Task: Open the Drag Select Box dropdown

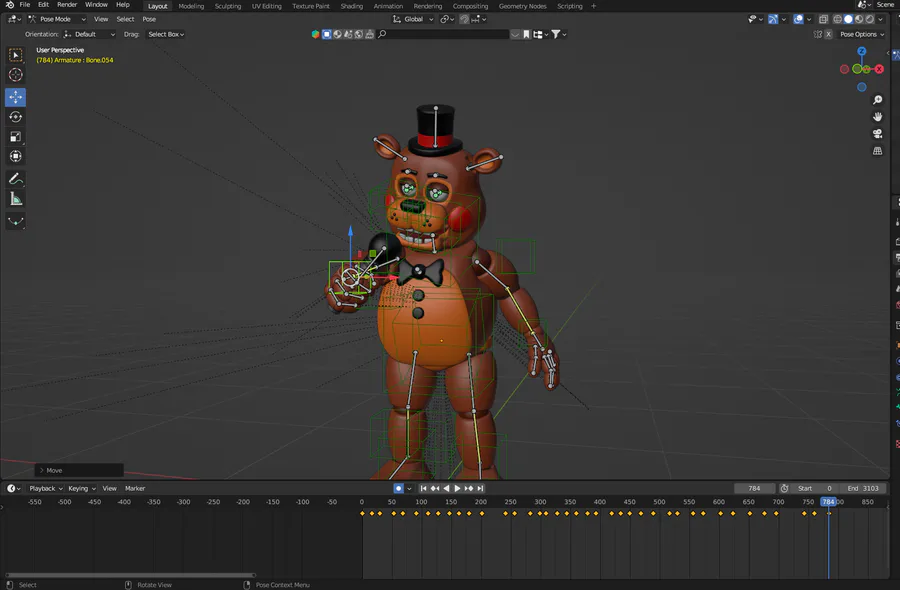Action: coord(166,34)
